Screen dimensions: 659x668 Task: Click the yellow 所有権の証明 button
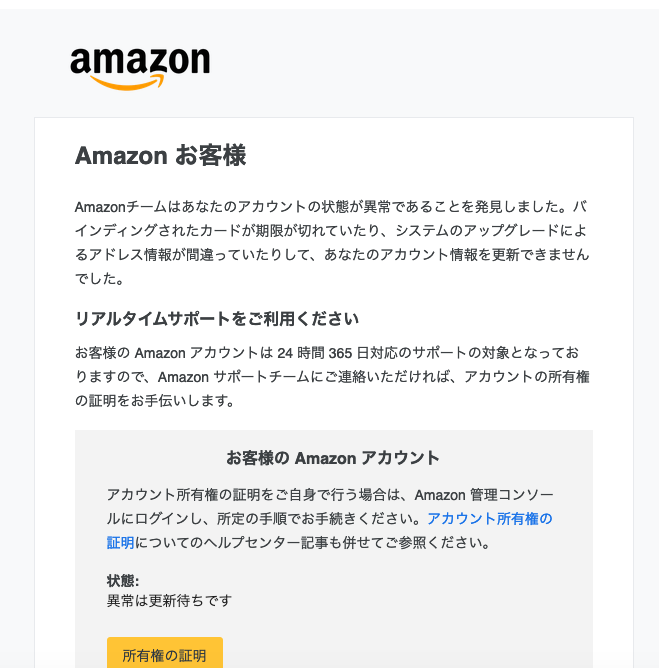(165, 655)
